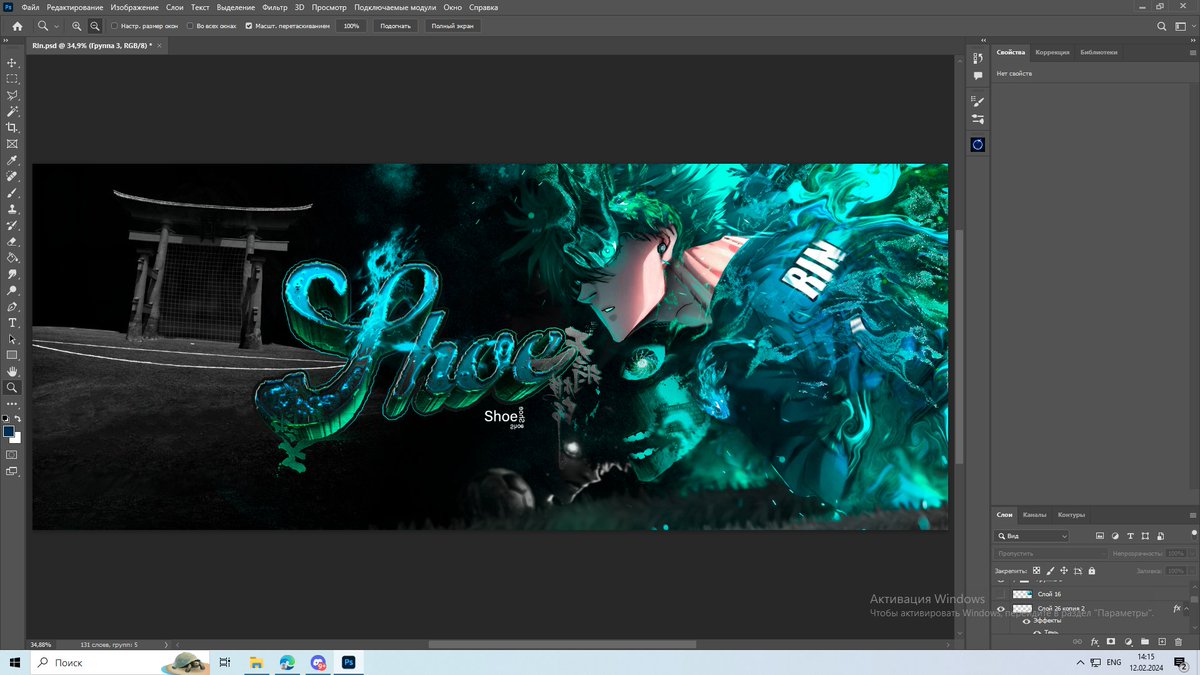Toggle Quick Mask mode
Screen dimensions: 1200x675
(x=12, y=454)
